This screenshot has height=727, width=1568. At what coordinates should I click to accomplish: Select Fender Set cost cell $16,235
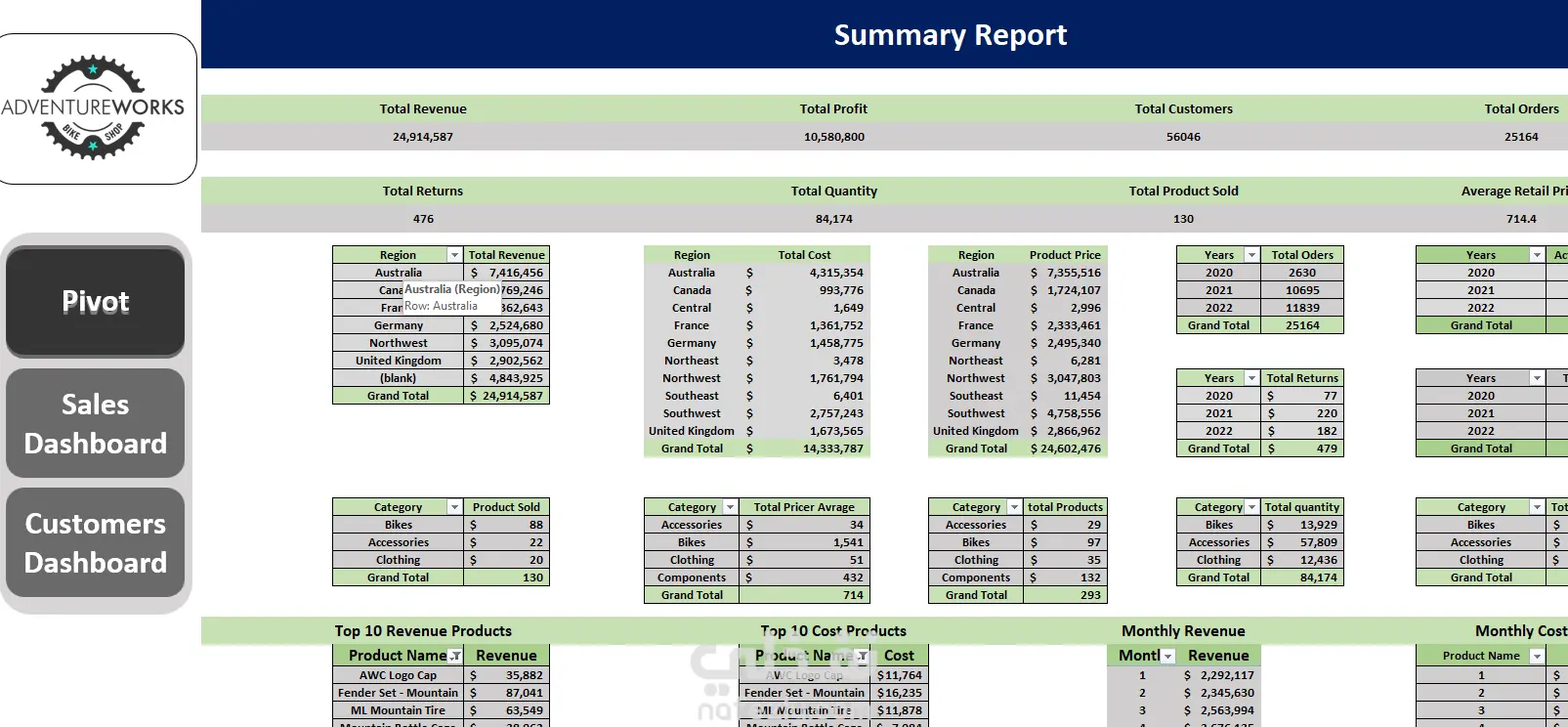(899, 693)
